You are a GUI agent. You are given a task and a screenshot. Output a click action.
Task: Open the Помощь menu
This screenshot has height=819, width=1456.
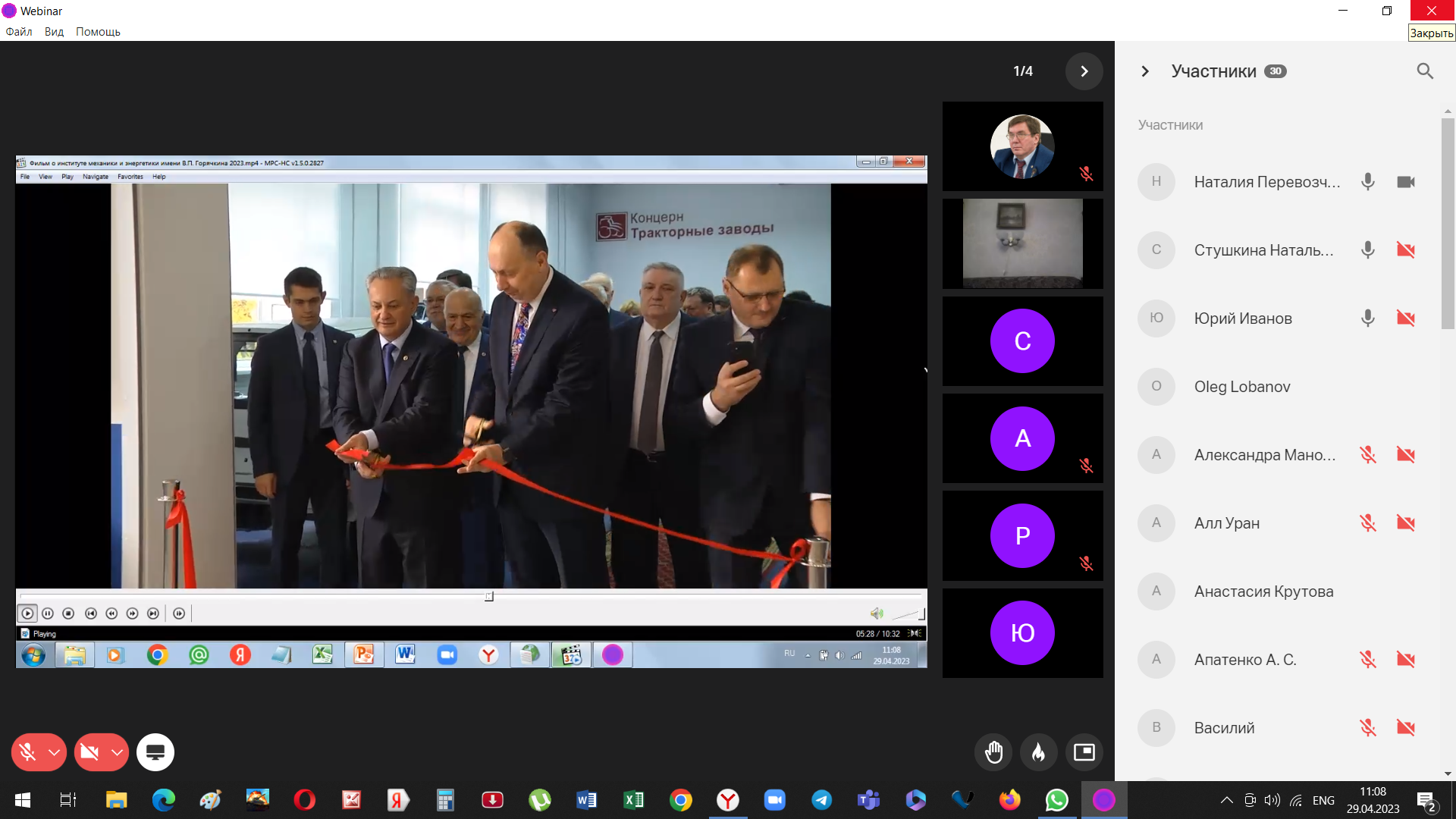point(98,32)
